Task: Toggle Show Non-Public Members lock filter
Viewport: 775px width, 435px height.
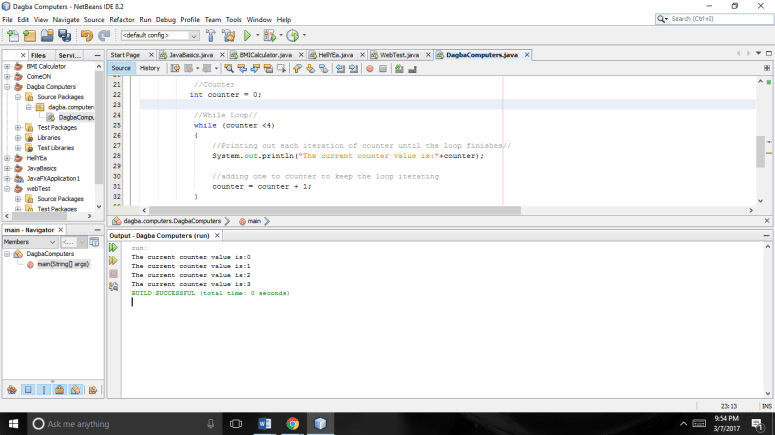Action: (60, 390)
